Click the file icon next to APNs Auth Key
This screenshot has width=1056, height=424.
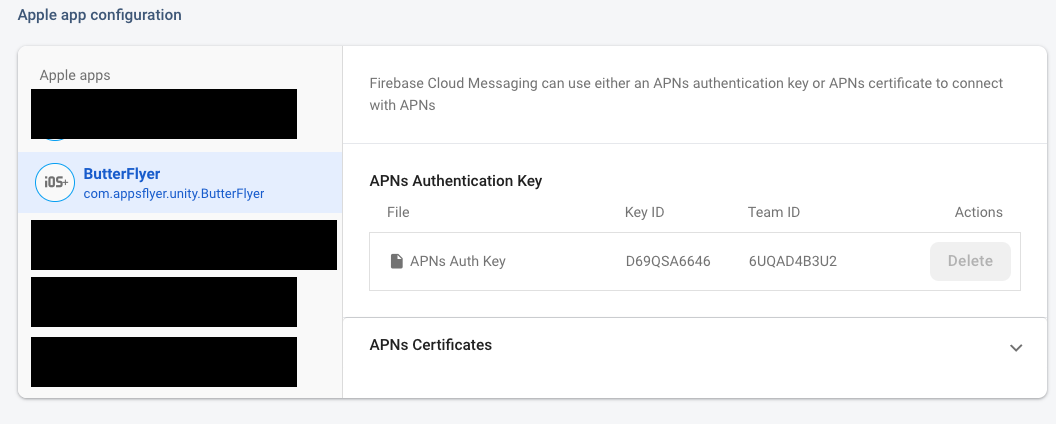pyautogui.click(x=396, y=261)
